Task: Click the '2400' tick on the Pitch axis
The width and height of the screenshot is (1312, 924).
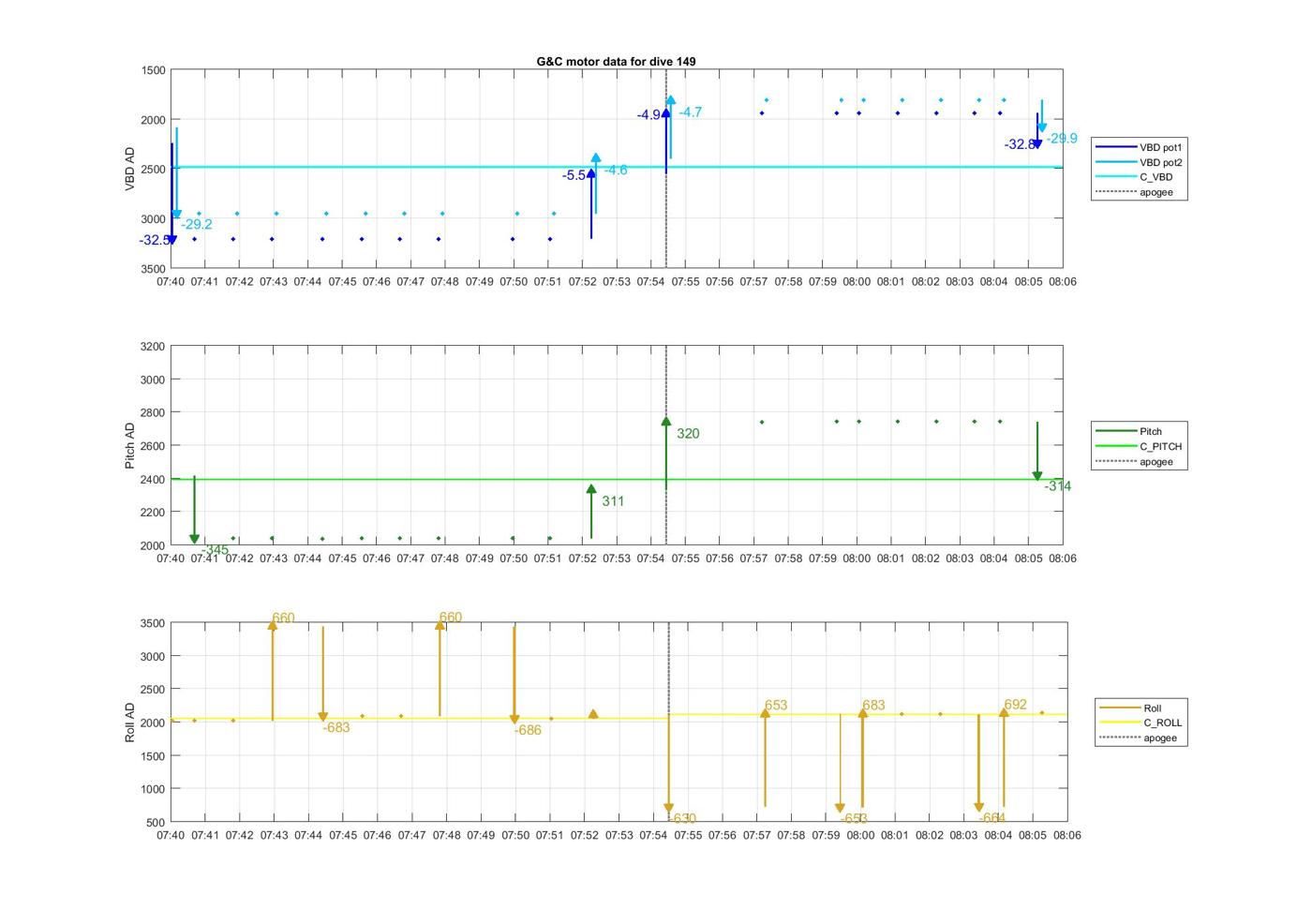Action: (152, 479)
